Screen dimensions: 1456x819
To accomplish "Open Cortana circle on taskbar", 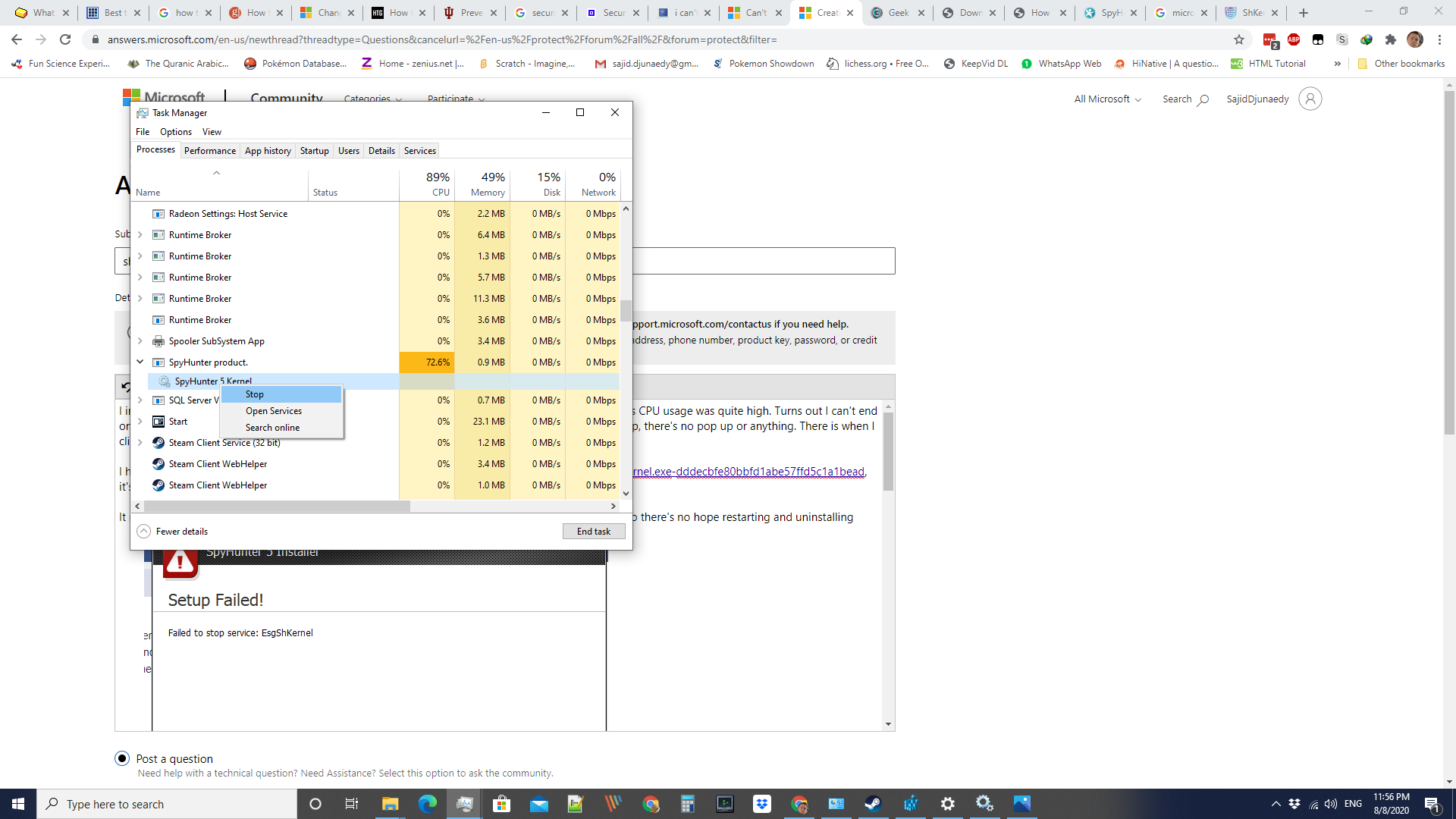I will point(315,804).
